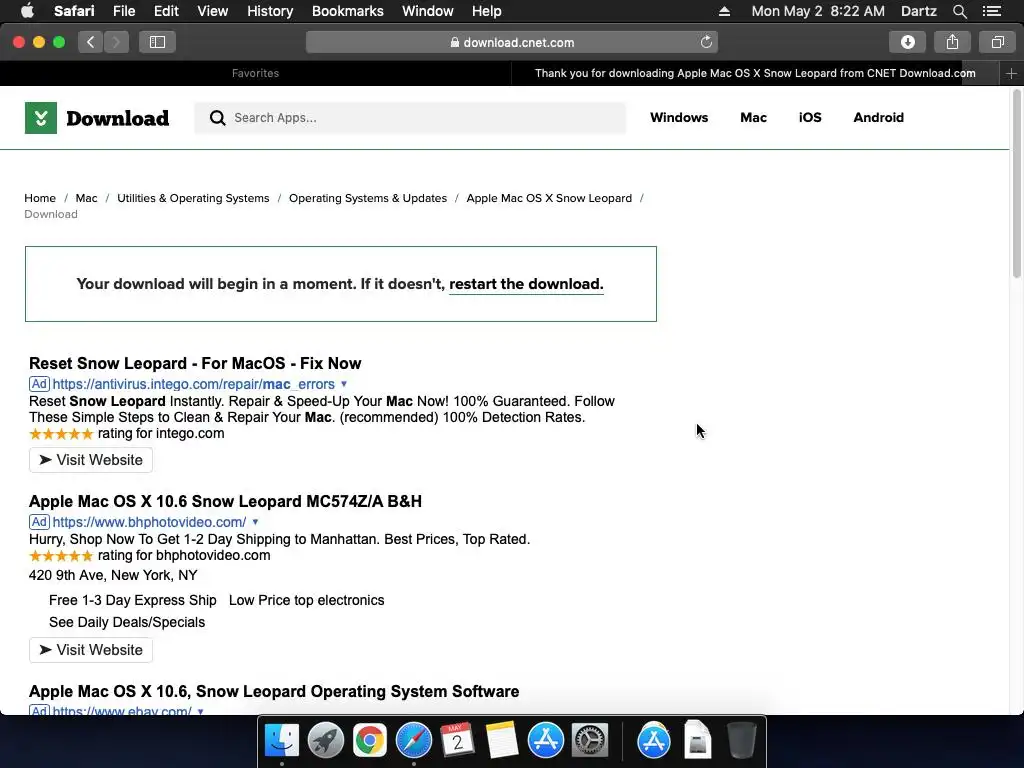Open the Apple menu
1024x768 pixels.
click(27, 11)
